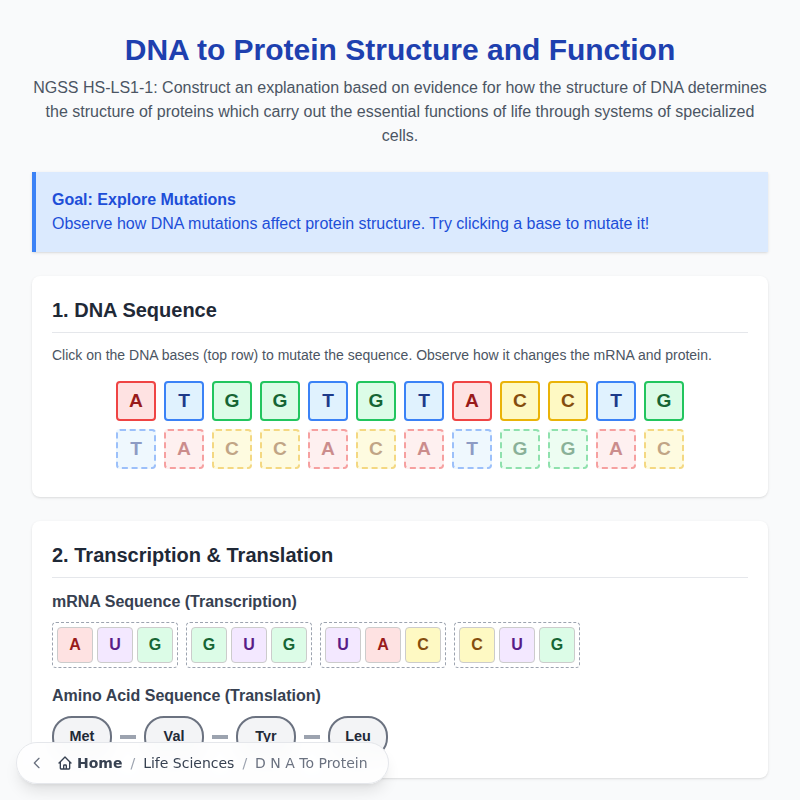This screenshot has height=800, width=800.
Task: Mutate the third DNA base G
Action: [x=232, y=400]
